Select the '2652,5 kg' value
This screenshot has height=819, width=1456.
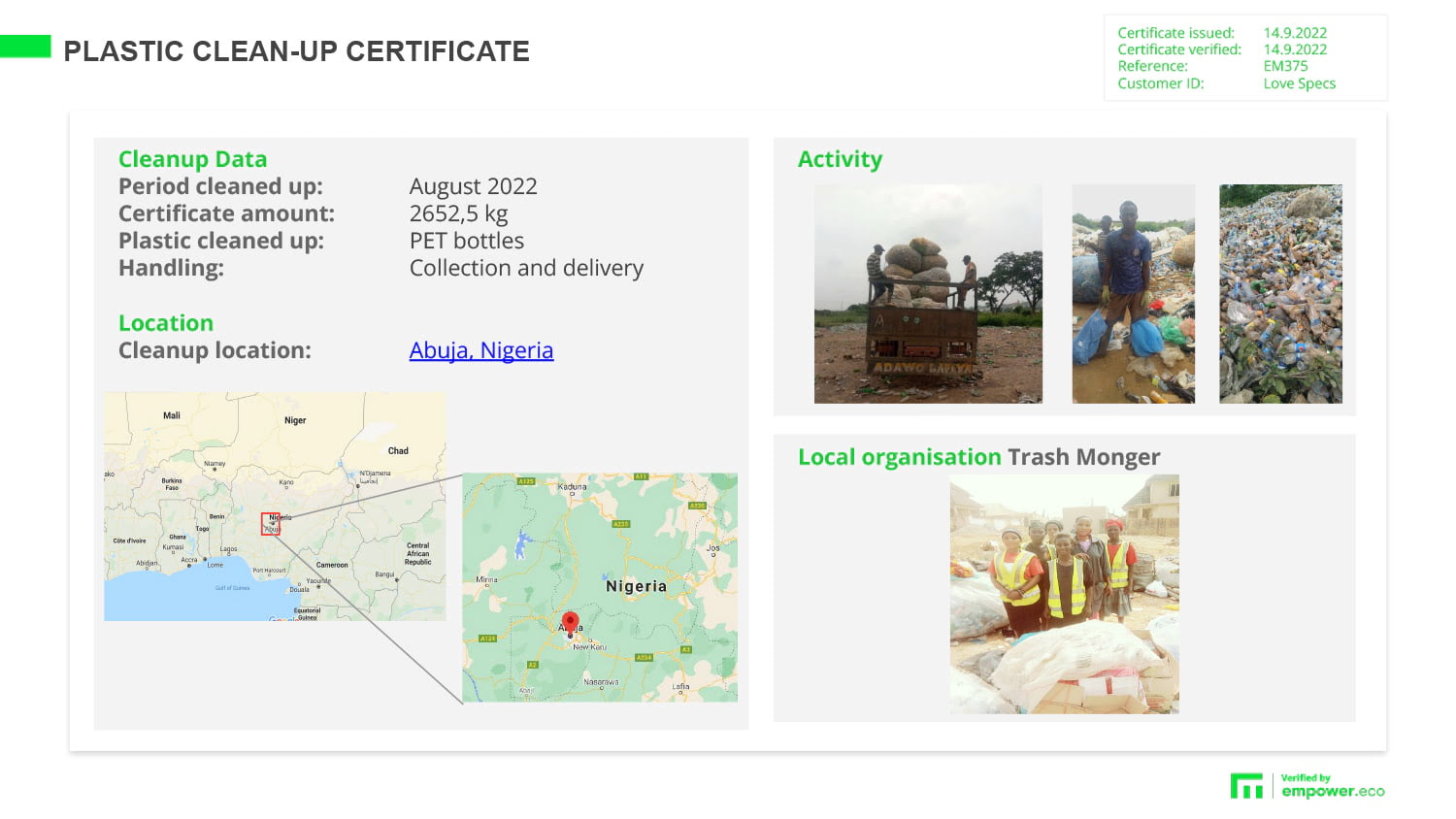point(458,213)
